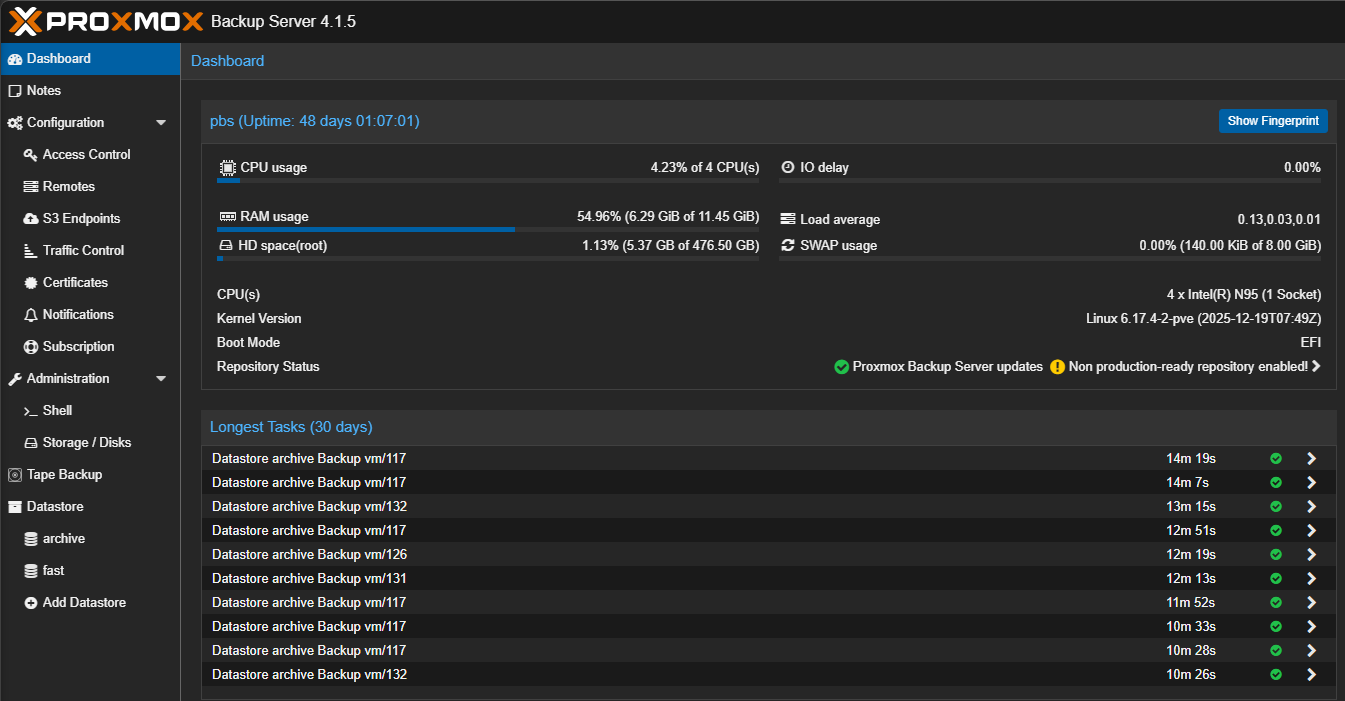Click the Remotes server icon
1345x701 pixels.
(31, 187)
